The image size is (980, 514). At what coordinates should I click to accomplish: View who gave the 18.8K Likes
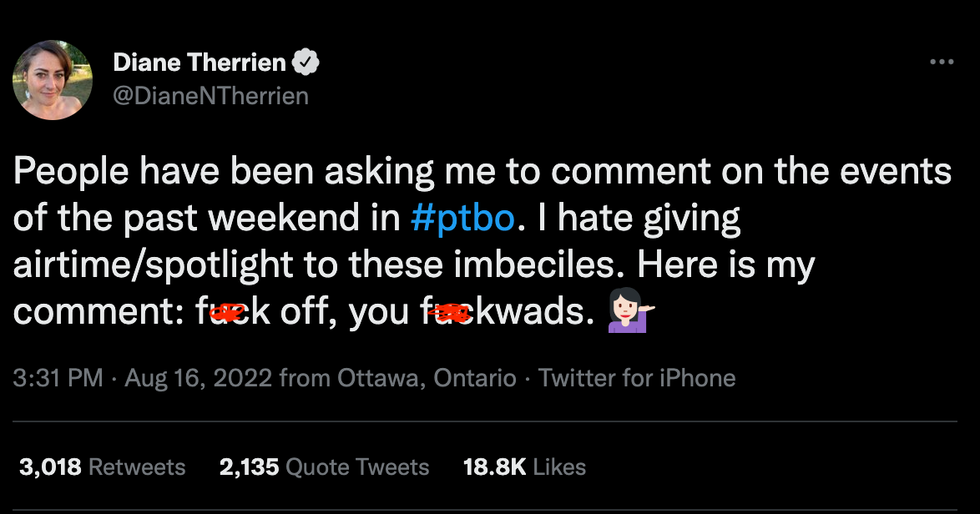click(524, 467)
